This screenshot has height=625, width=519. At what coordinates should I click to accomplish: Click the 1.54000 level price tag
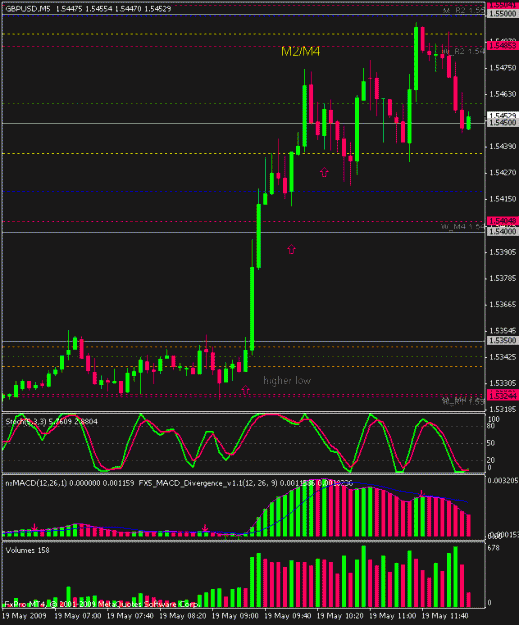[x=503, y=232]
